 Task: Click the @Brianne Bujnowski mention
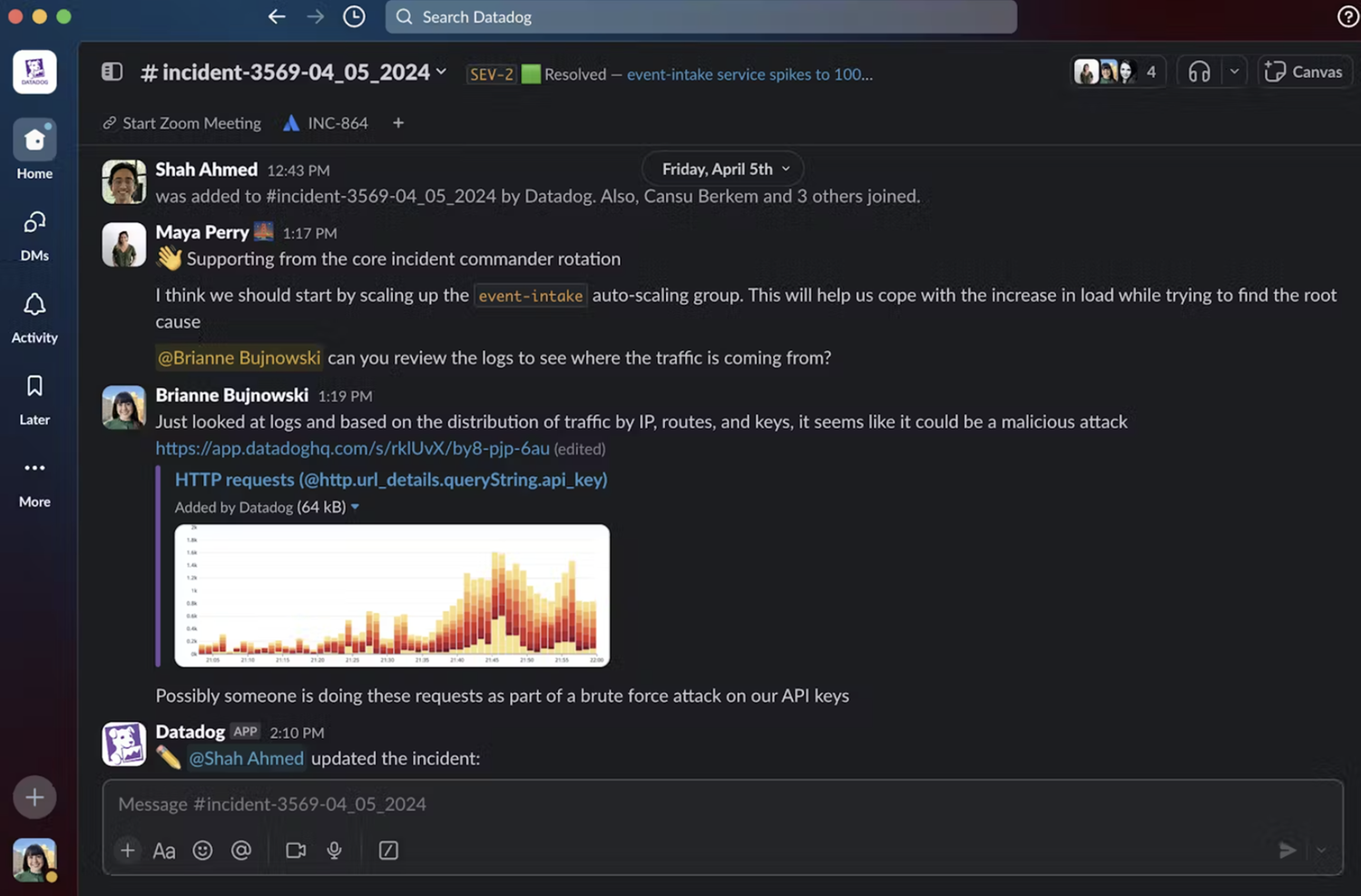coord(239,357)
